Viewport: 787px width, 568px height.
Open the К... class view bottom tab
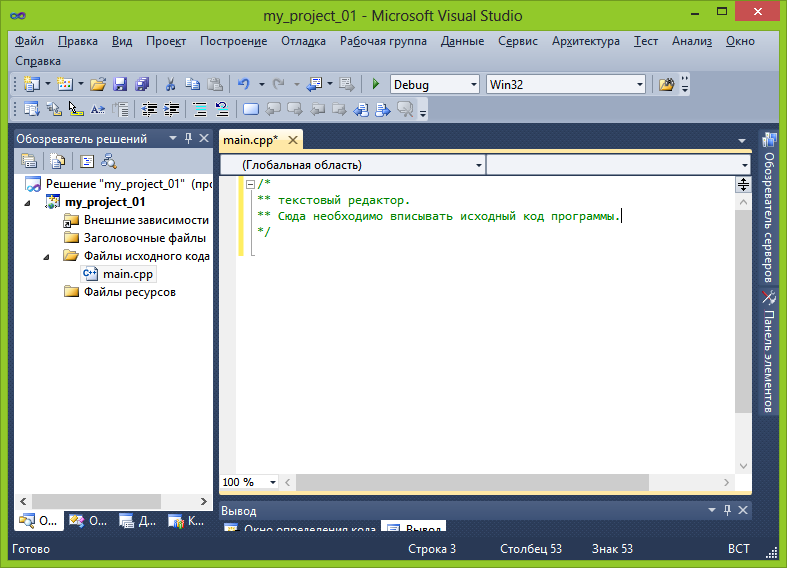(186, 521)
